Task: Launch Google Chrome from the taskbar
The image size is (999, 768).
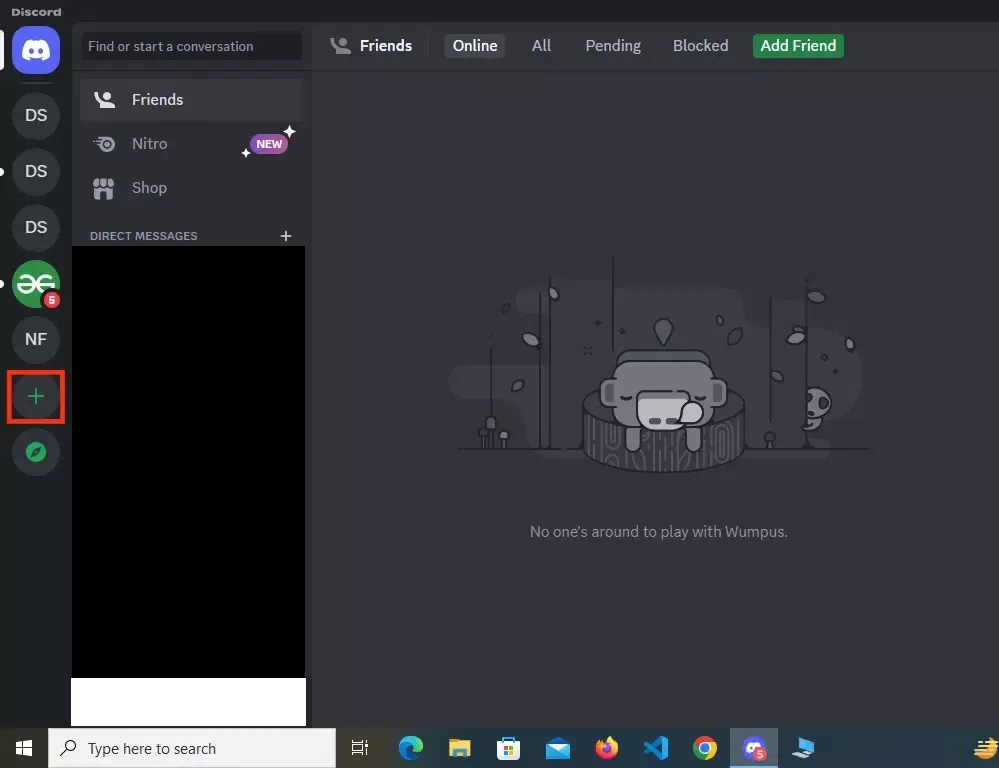Action: click(x=705, y=748)
